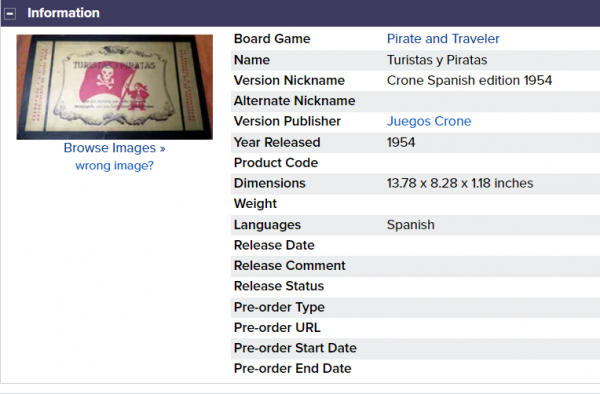
Task: Open the Turistas y Piratas box thumbnail
Action: 114,87
